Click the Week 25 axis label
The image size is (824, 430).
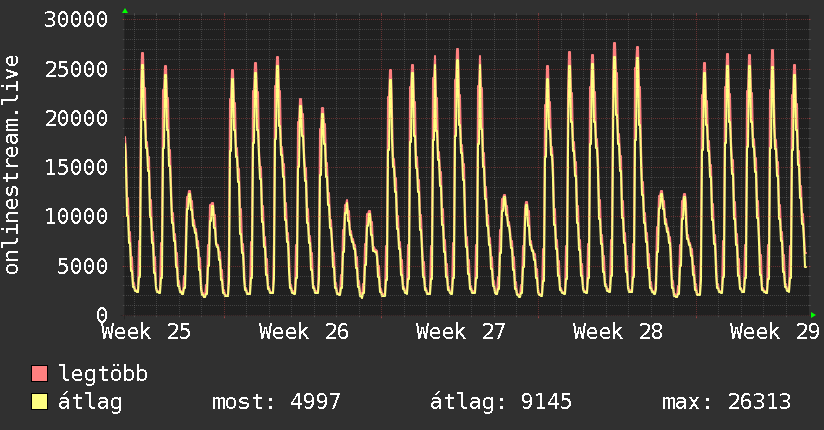pos(146,332)
